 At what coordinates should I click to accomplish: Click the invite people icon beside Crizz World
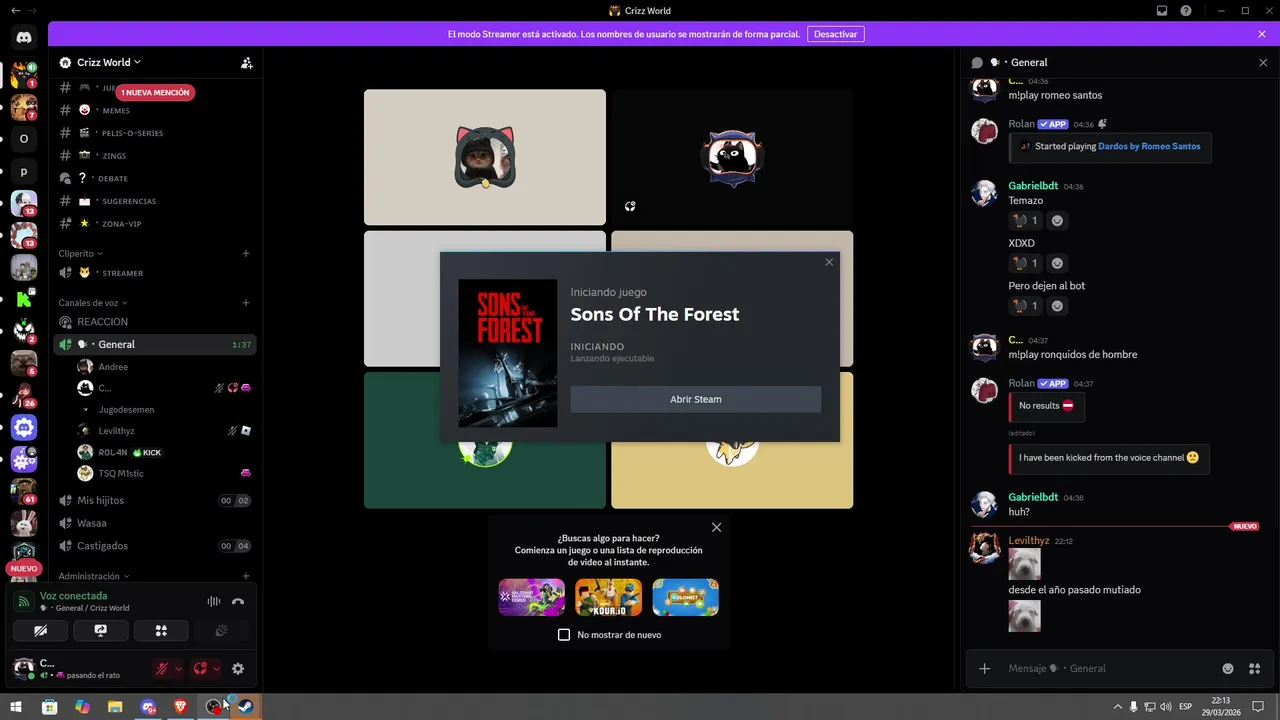(x=247, y=62)
